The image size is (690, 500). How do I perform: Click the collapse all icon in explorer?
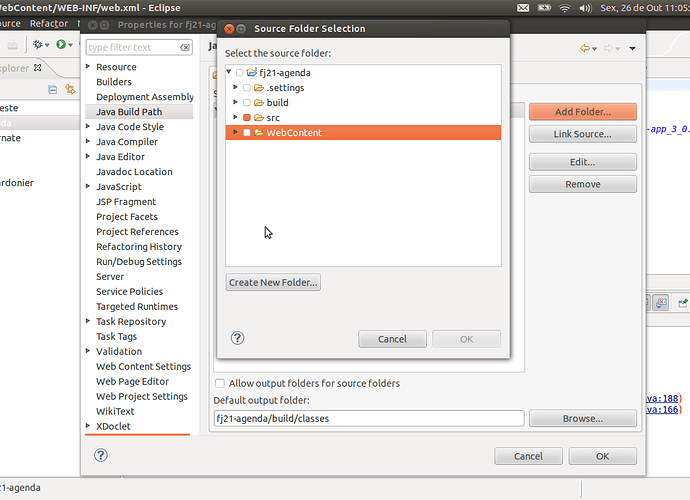point(52,90)
